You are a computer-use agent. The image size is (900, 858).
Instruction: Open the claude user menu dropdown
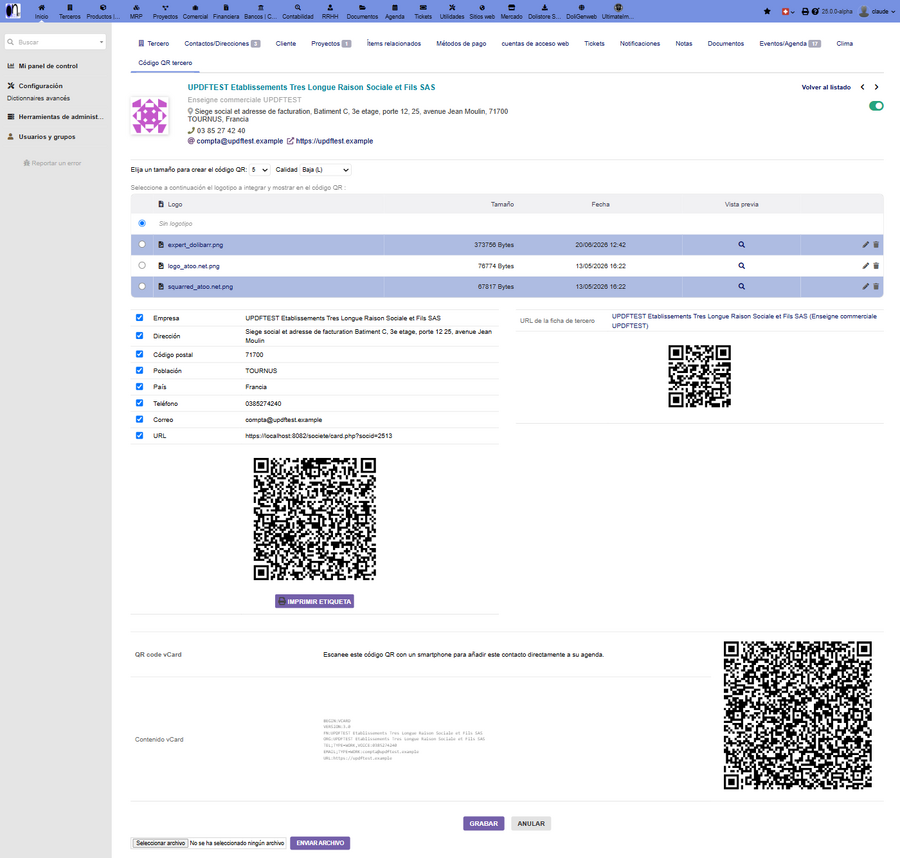[878, 11]
